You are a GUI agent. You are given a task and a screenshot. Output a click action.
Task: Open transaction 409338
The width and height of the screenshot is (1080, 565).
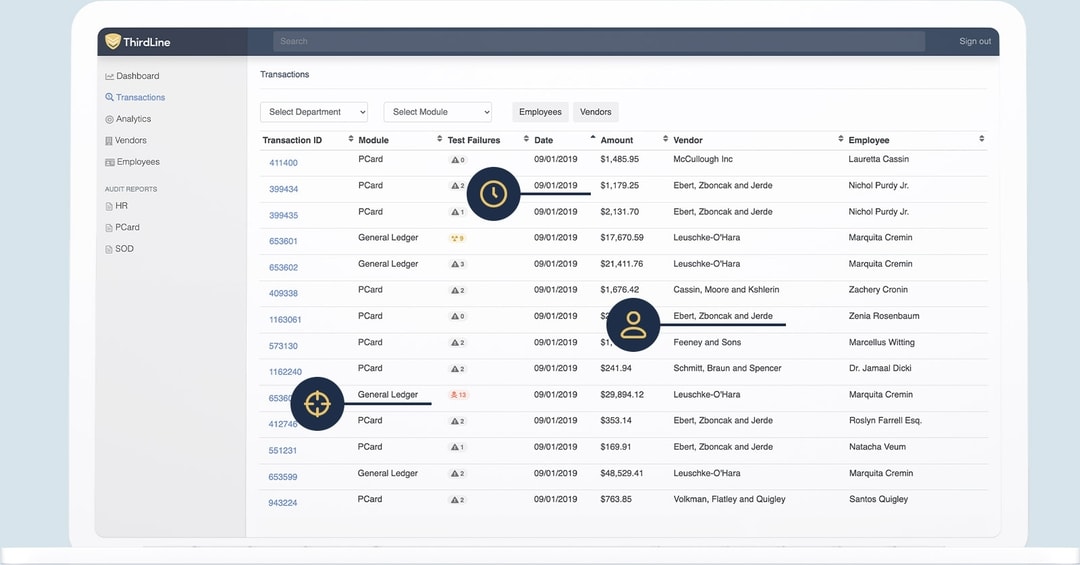click(283, 294)
